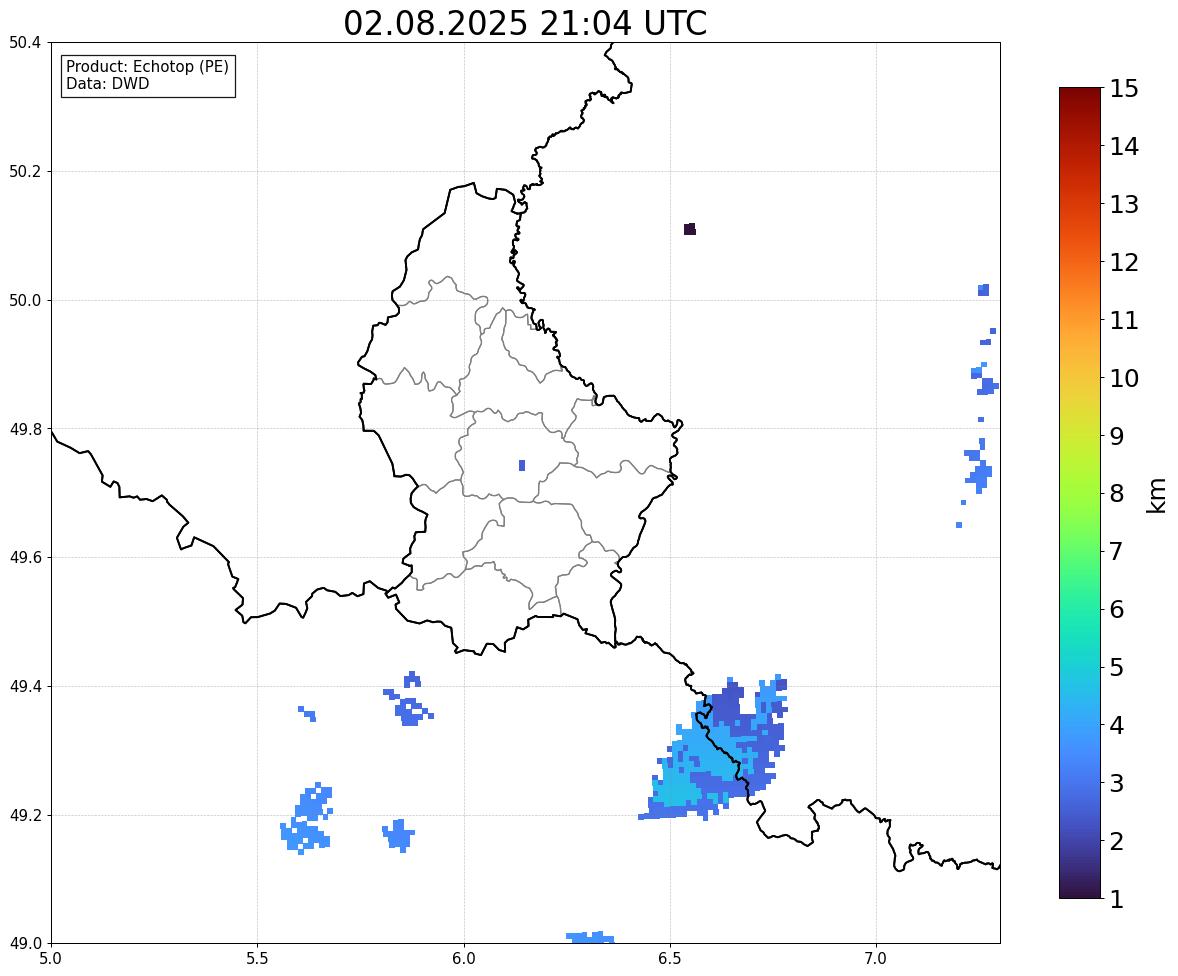Click the colorbar tick label '12'

click(1124, 262)
